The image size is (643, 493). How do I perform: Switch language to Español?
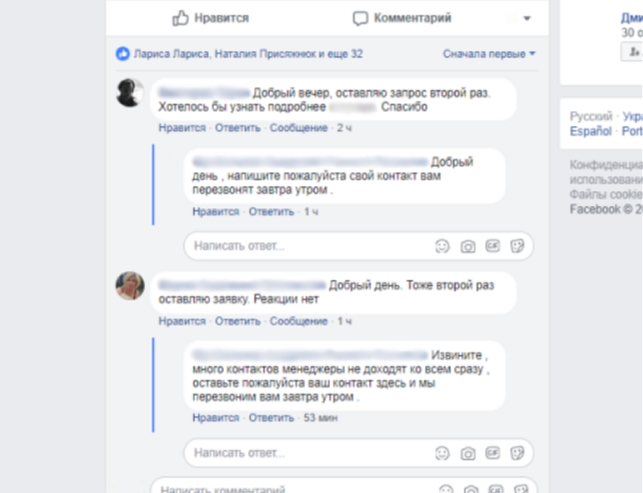pyautogui.click(x=591, y=131)
